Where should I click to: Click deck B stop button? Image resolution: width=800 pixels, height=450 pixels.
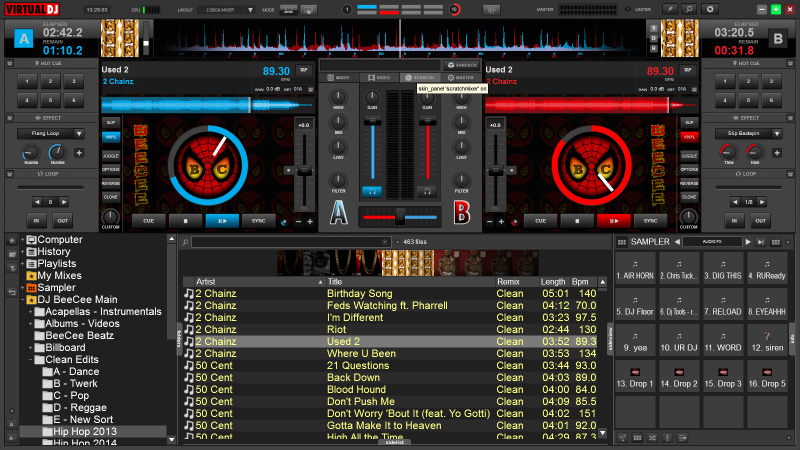point(577,221)
